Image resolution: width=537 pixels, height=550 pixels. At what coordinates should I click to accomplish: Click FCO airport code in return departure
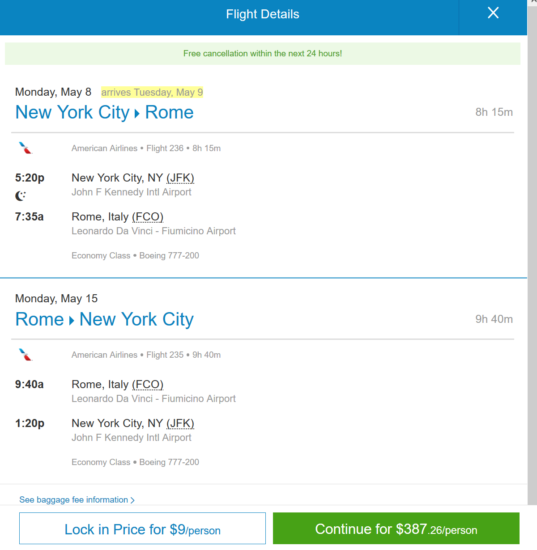[148, 384]
